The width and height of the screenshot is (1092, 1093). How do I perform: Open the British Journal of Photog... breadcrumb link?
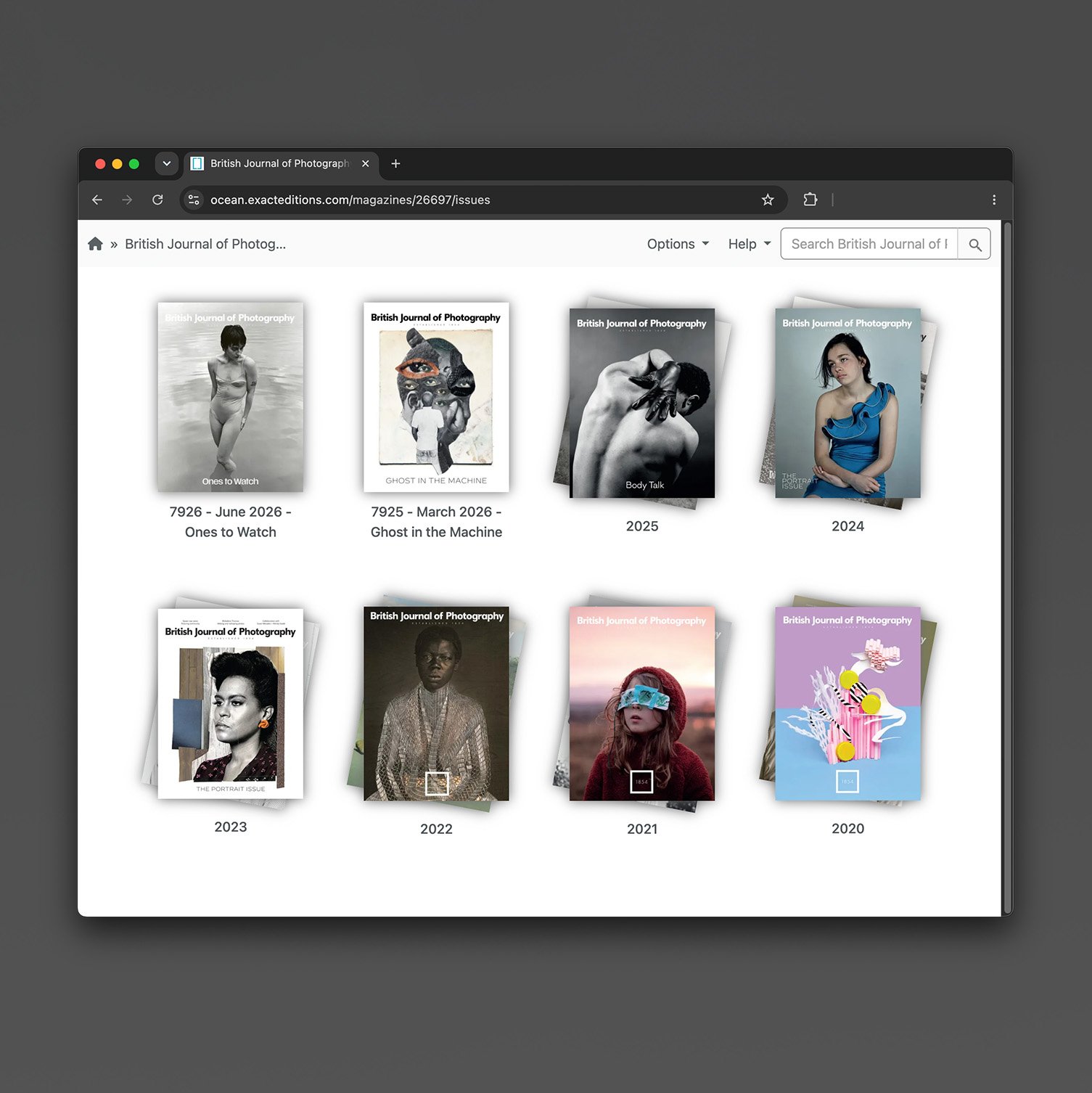(205, 244)
